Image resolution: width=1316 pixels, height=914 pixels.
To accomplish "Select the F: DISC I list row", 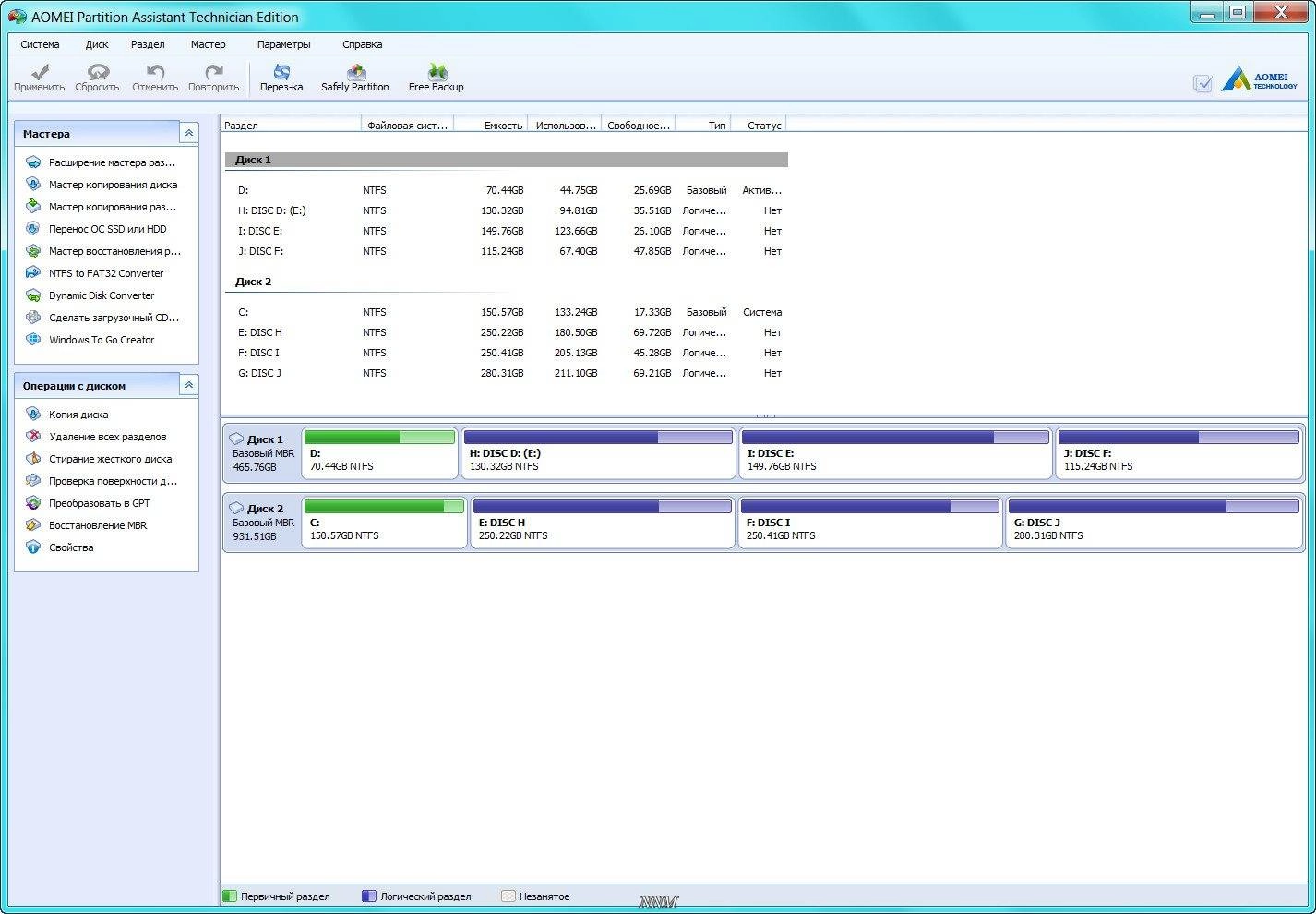I will (x=506, y=353).
